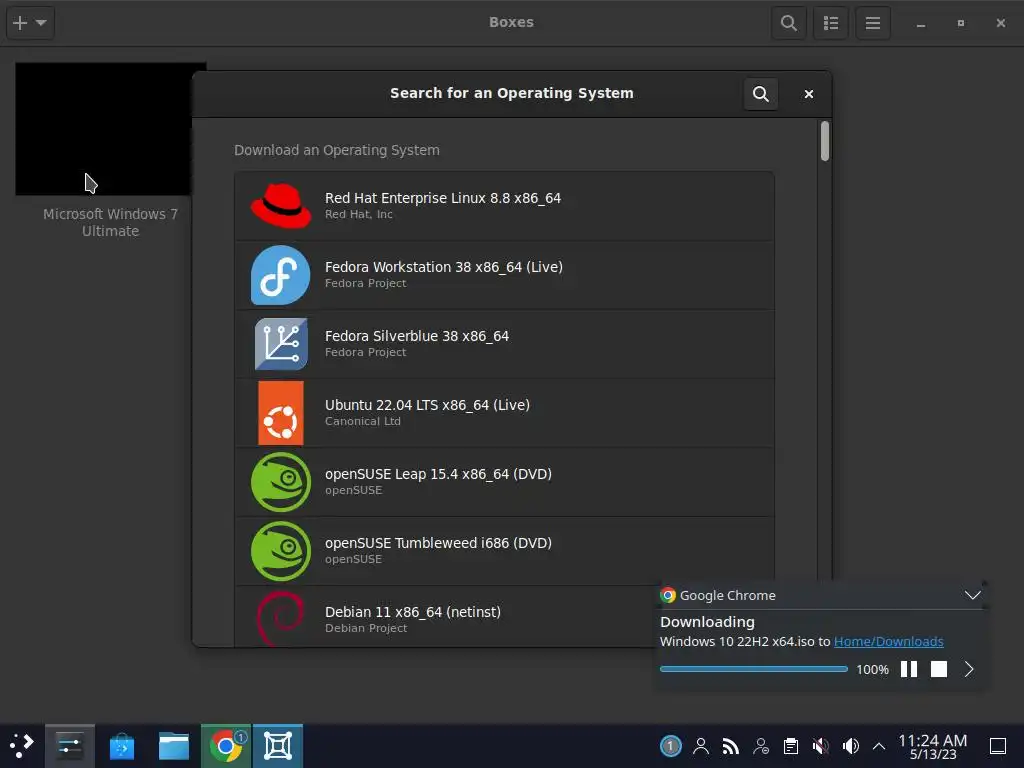
Task: Open the volume speaker tray icon
Action: pyautogui.click(x=850, y=746)
